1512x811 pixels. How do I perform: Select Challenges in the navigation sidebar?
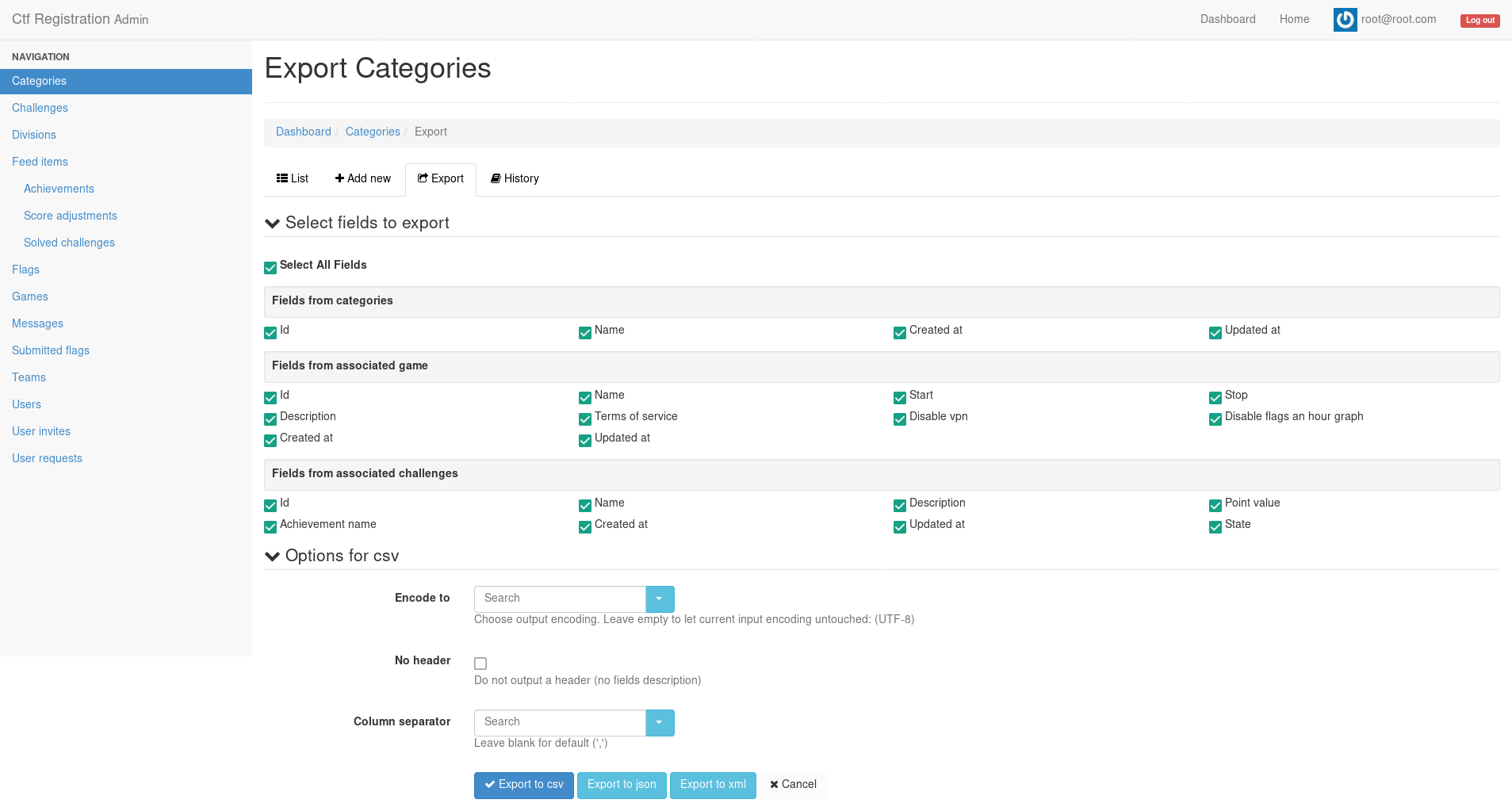pyautogui.click(x=40, y=108)
